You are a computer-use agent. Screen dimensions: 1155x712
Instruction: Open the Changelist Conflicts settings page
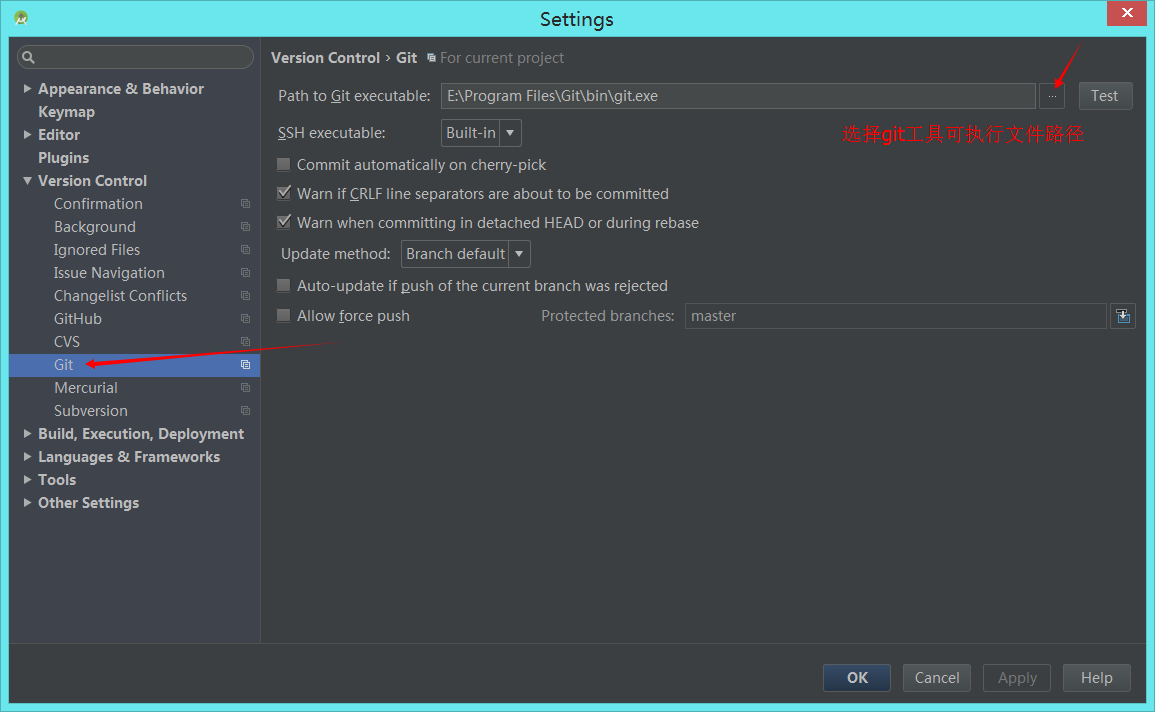click(120, 296)
